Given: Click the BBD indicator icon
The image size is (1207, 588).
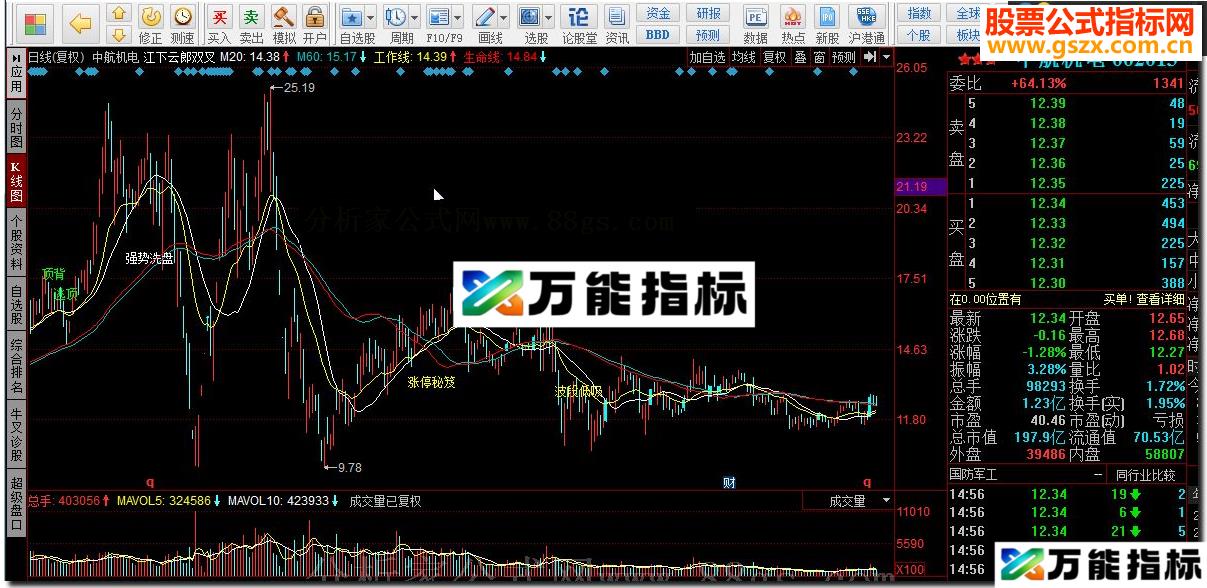Looking at the screenshot, I should [658, 32].
